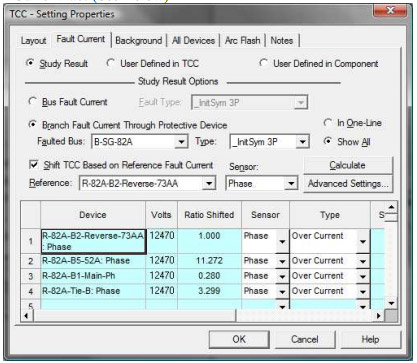
Task: Open Sensor dropdown for R-82A-B5-52A row
Action: click(x=282, y=261)
